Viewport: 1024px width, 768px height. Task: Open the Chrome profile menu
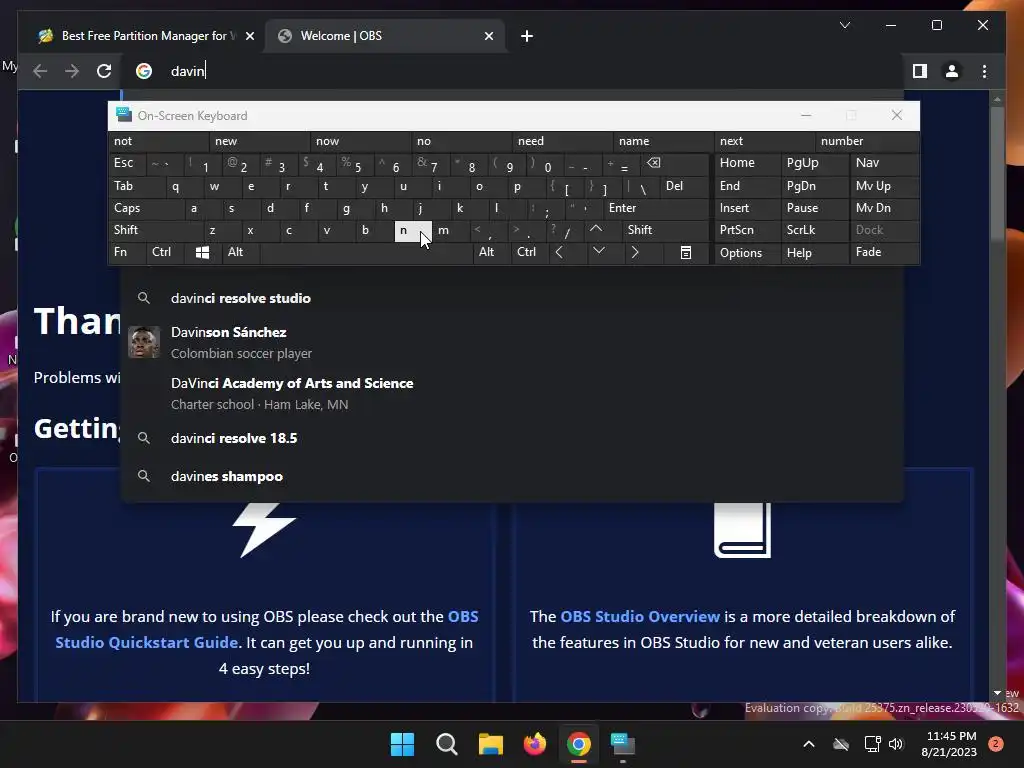[952, 71]
